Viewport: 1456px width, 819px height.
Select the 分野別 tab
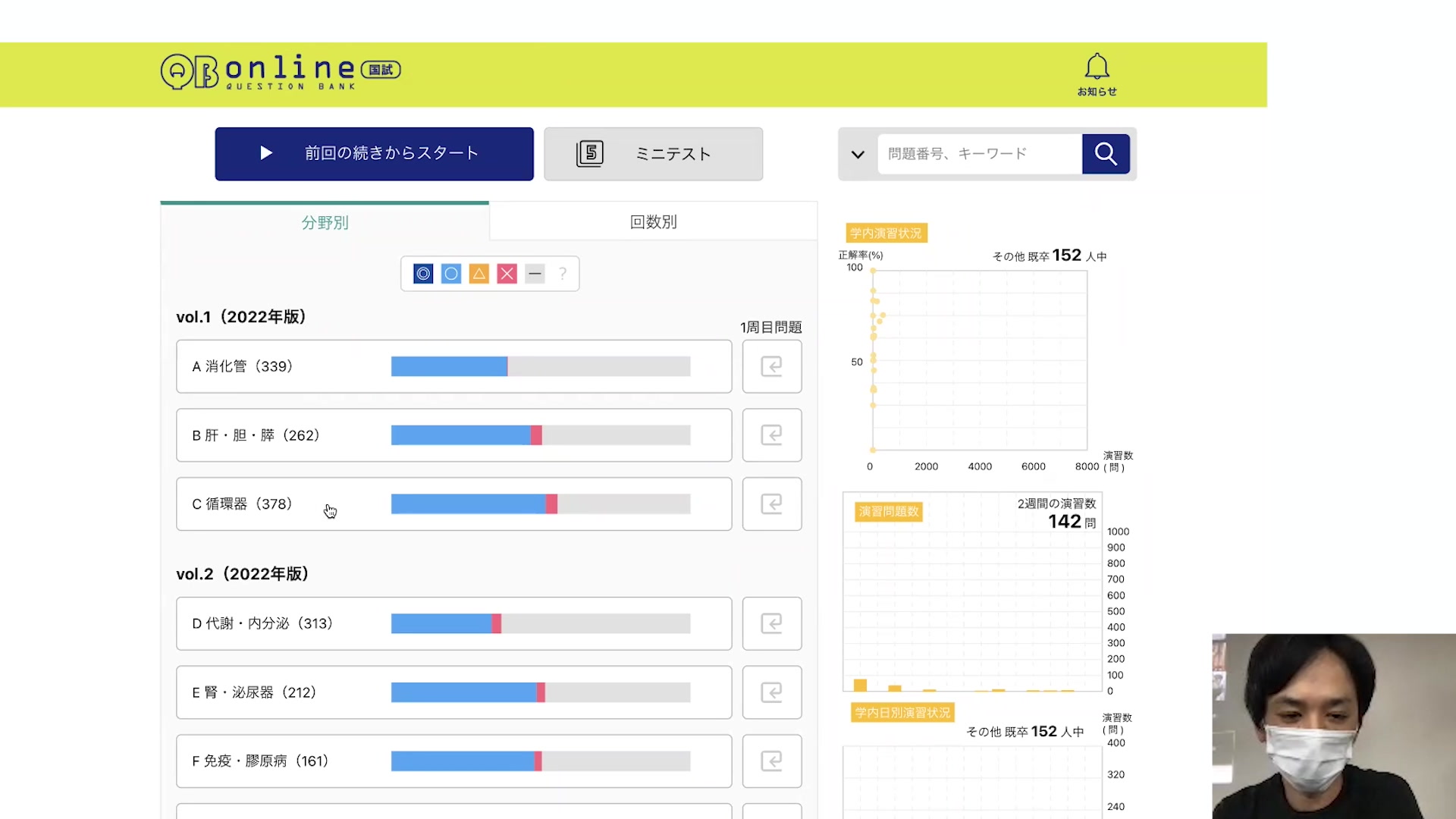point(325,223)
